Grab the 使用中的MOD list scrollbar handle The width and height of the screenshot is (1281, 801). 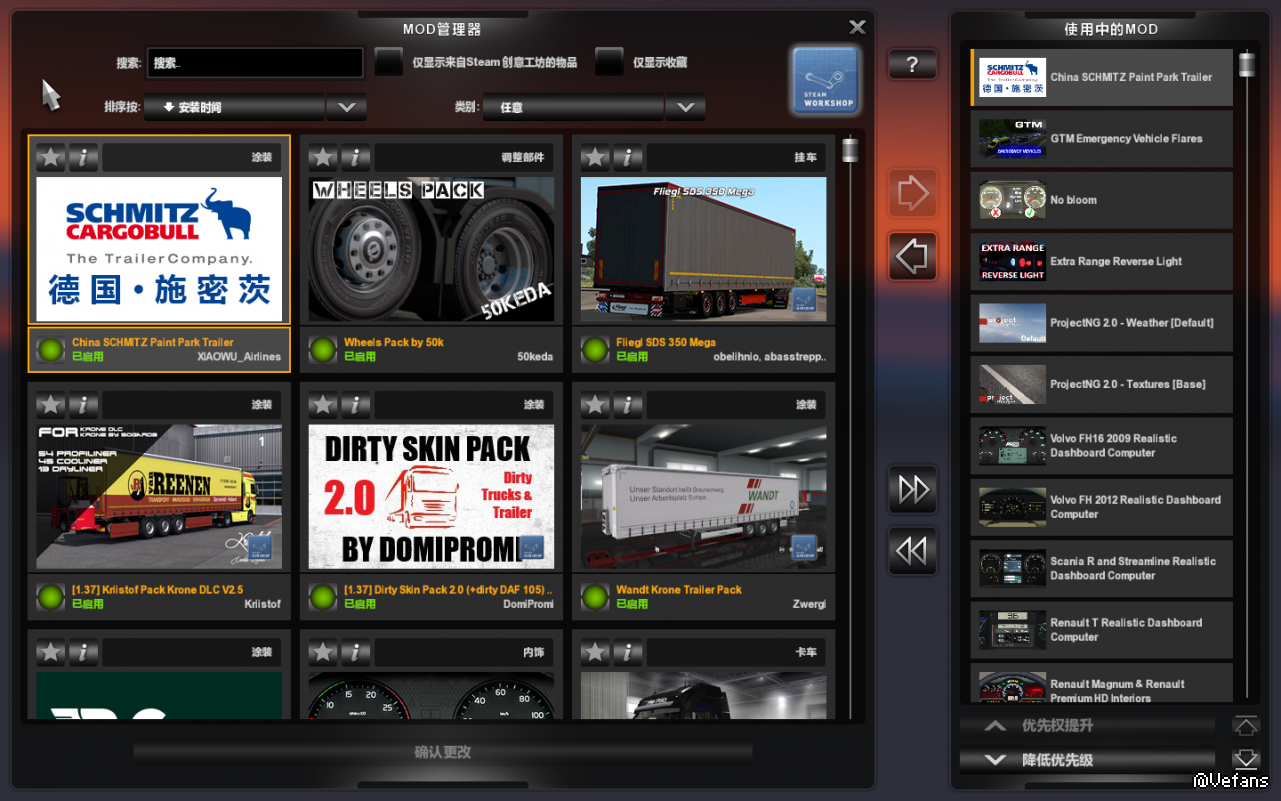tap(1246, 64)
